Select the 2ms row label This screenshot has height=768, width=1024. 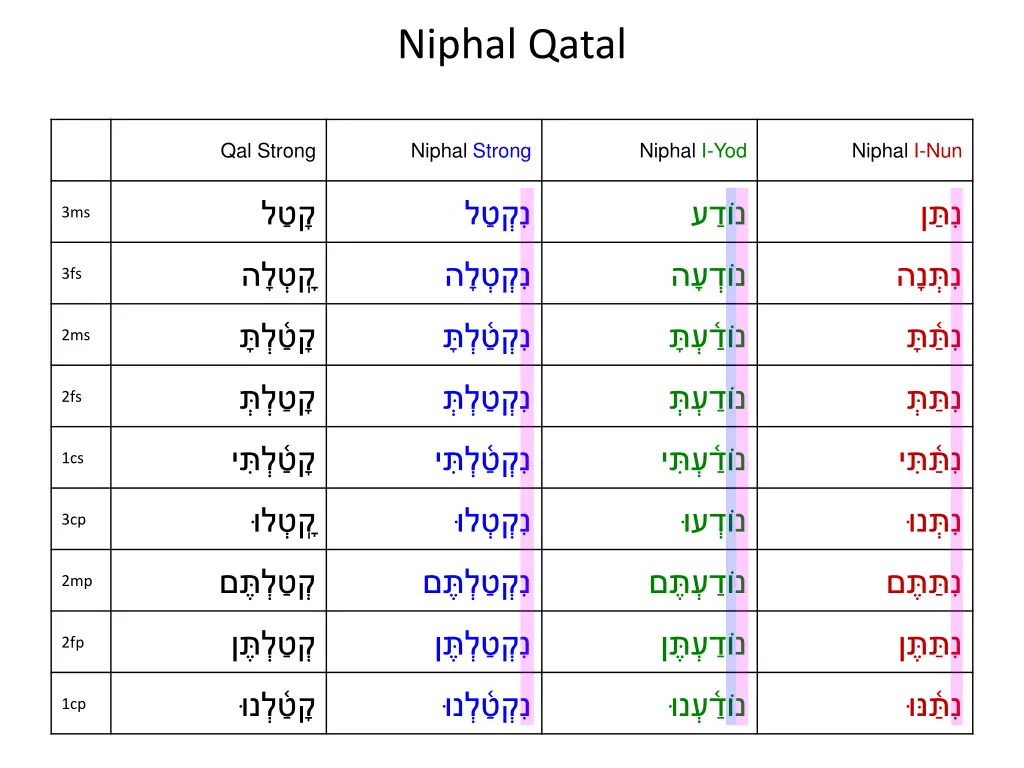(x=75, y=335)
